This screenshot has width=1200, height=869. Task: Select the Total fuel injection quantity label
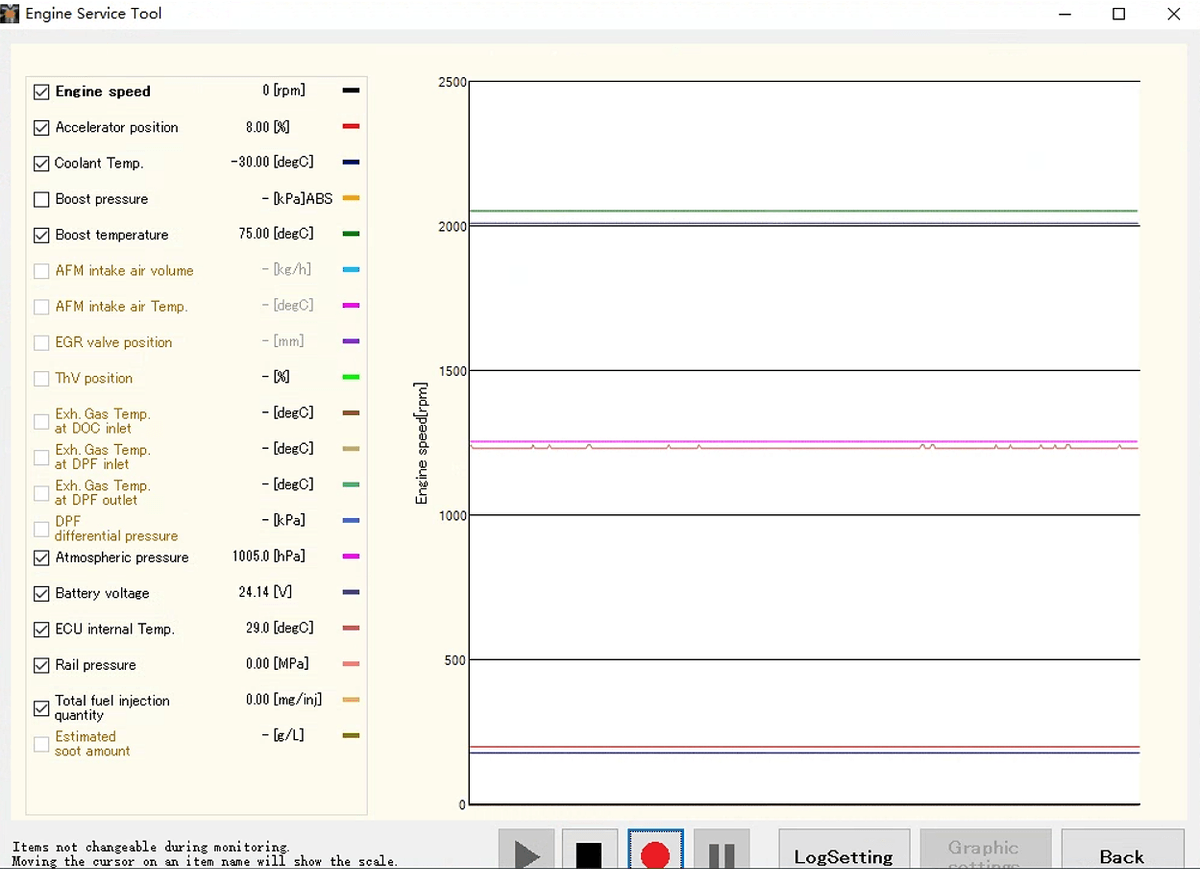112,707
